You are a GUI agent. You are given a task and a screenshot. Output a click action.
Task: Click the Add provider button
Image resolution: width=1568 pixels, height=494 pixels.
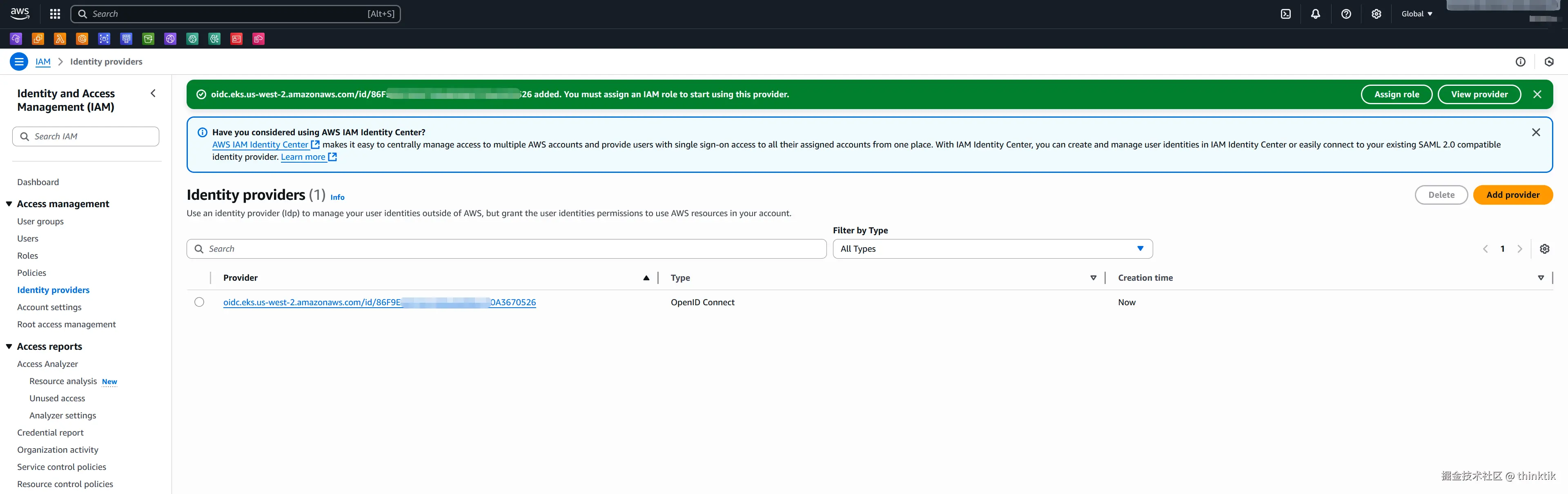coord(1512,195)
